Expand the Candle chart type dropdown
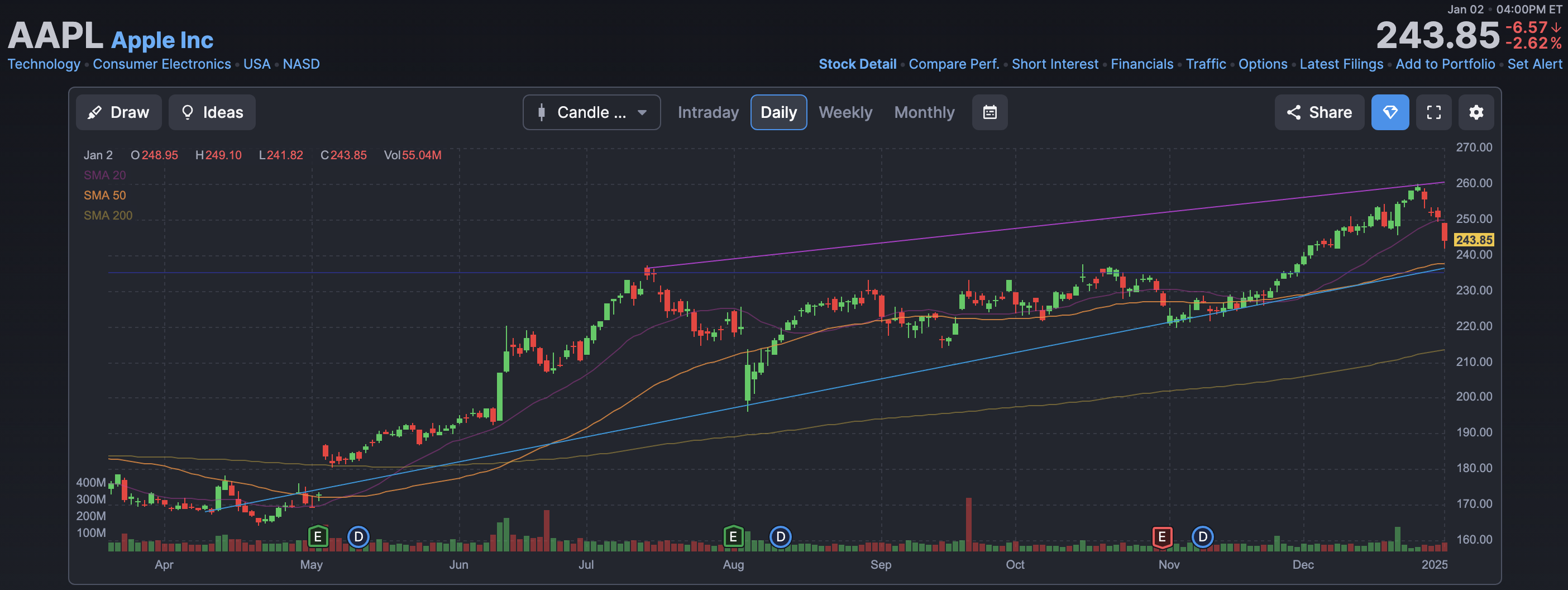 592,112
